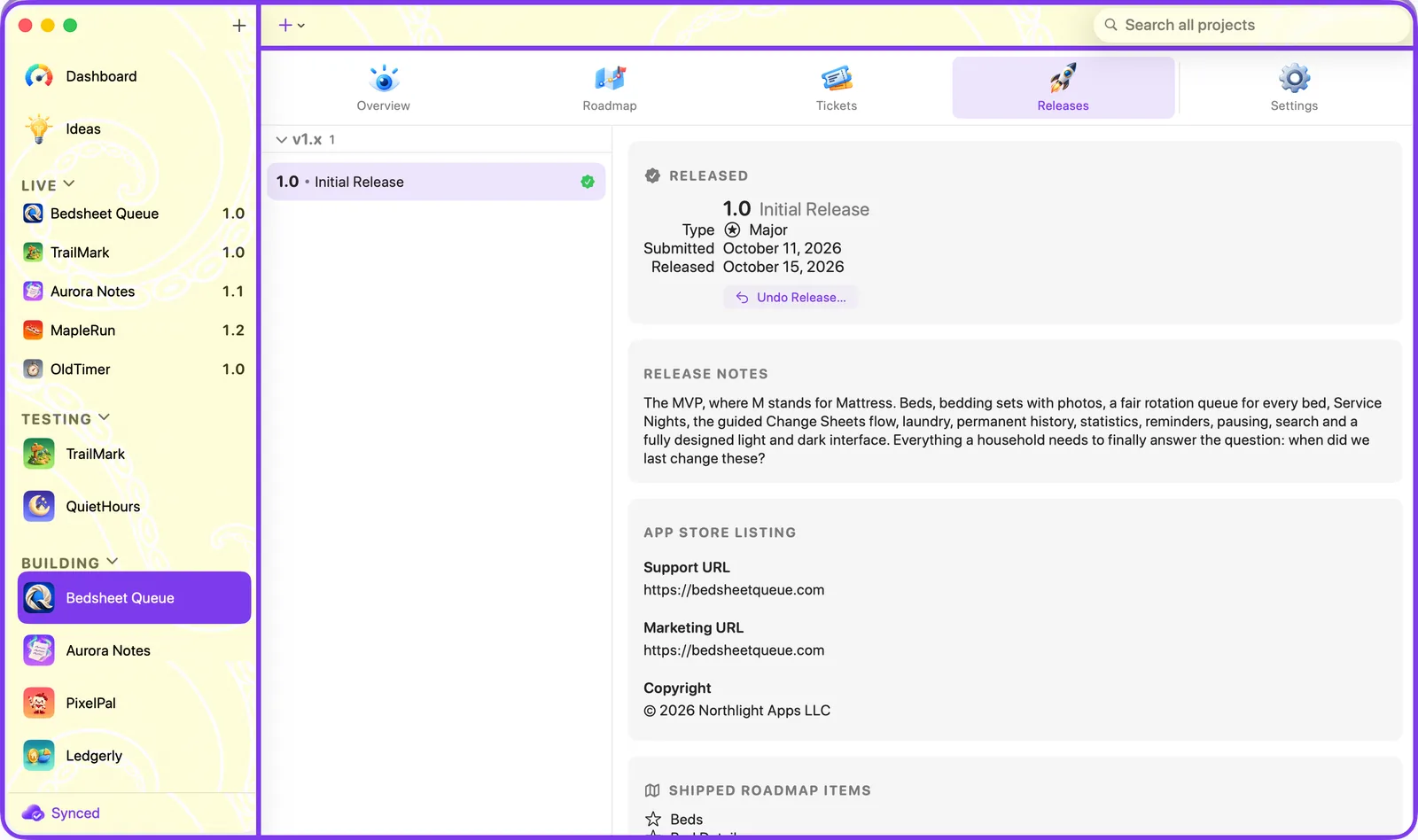Open Ledgerly app icon
Screen dimensions: 1418x840
pos(39,756)
